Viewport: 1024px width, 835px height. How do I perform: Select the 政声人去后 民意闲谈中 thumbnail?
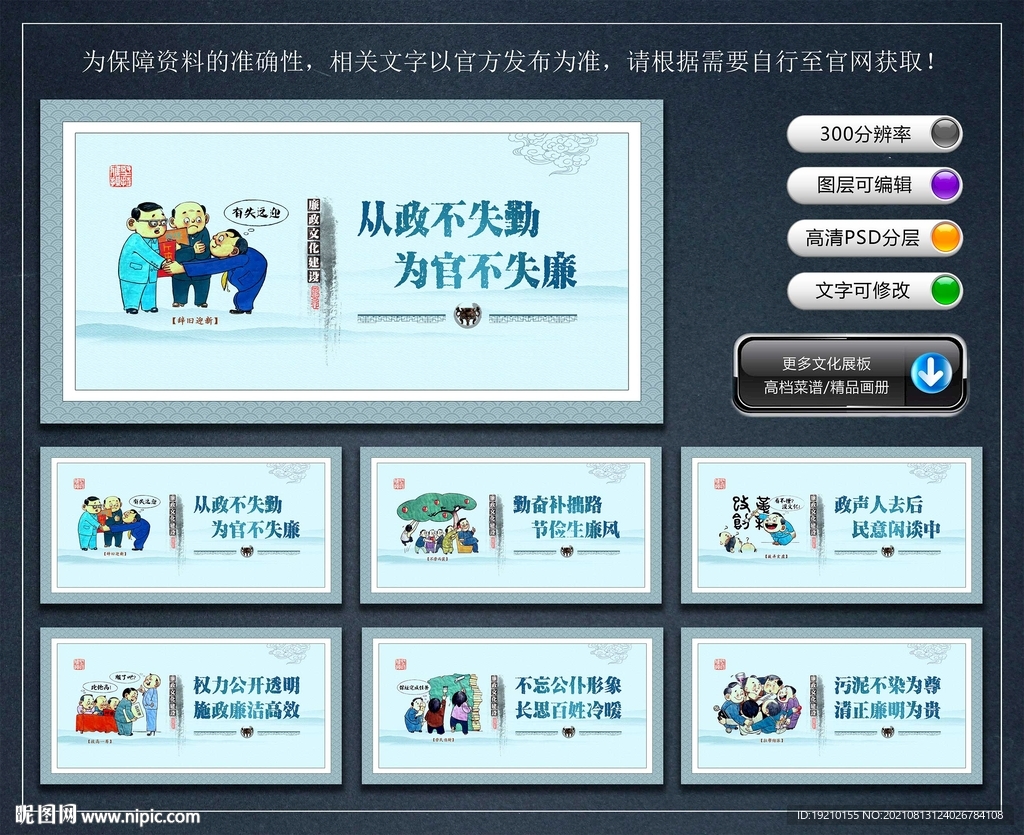pyautogui.click(x=831, y=525)
